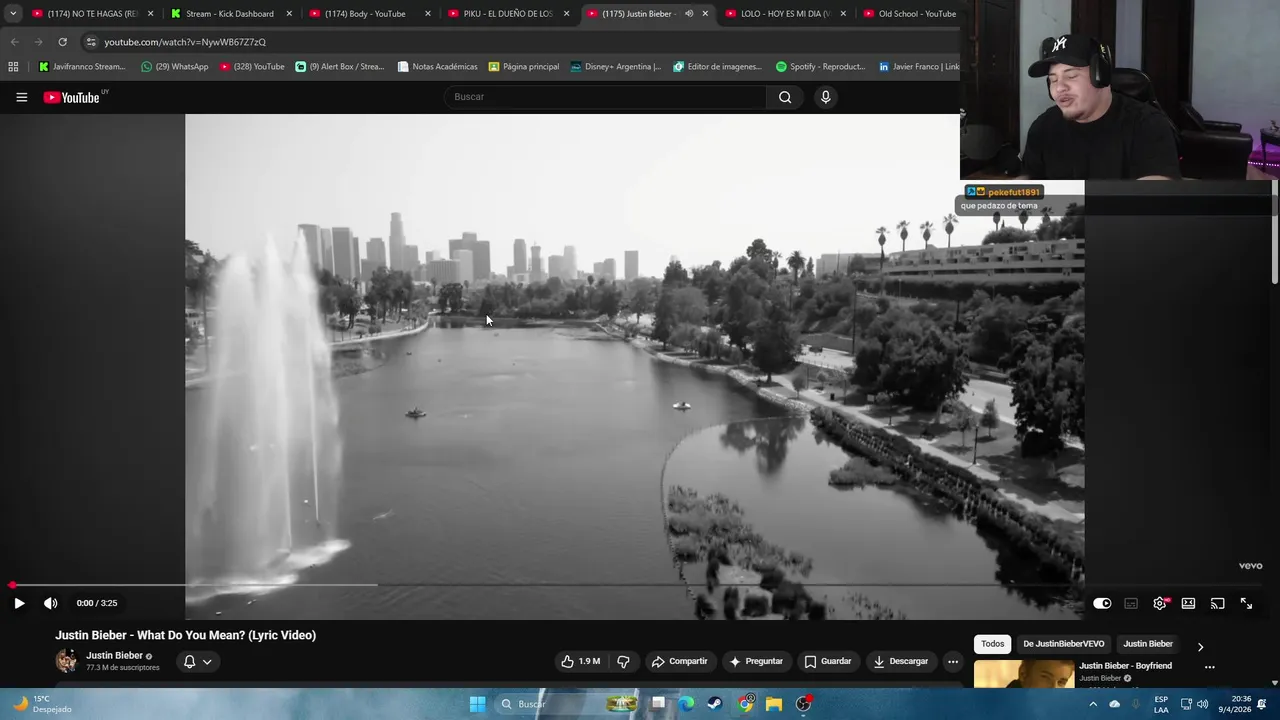Image resolution: width=1280 pixels, height=720 pixels.
Task: Open Página principal bookmark
Action: [x=524, y=67]
